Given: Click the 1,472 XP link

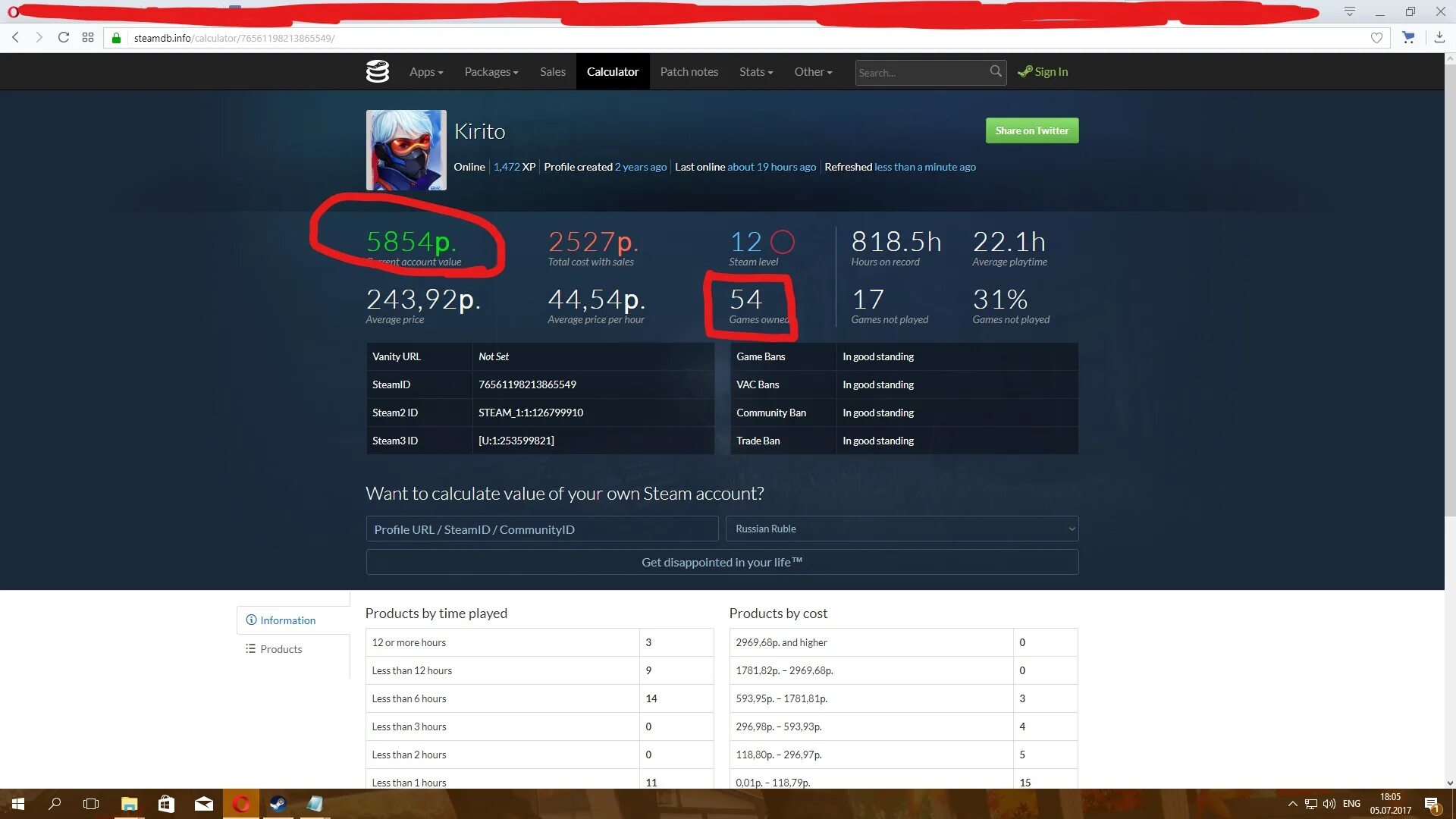Looking at the screenshot, I should tap(514, 167).
